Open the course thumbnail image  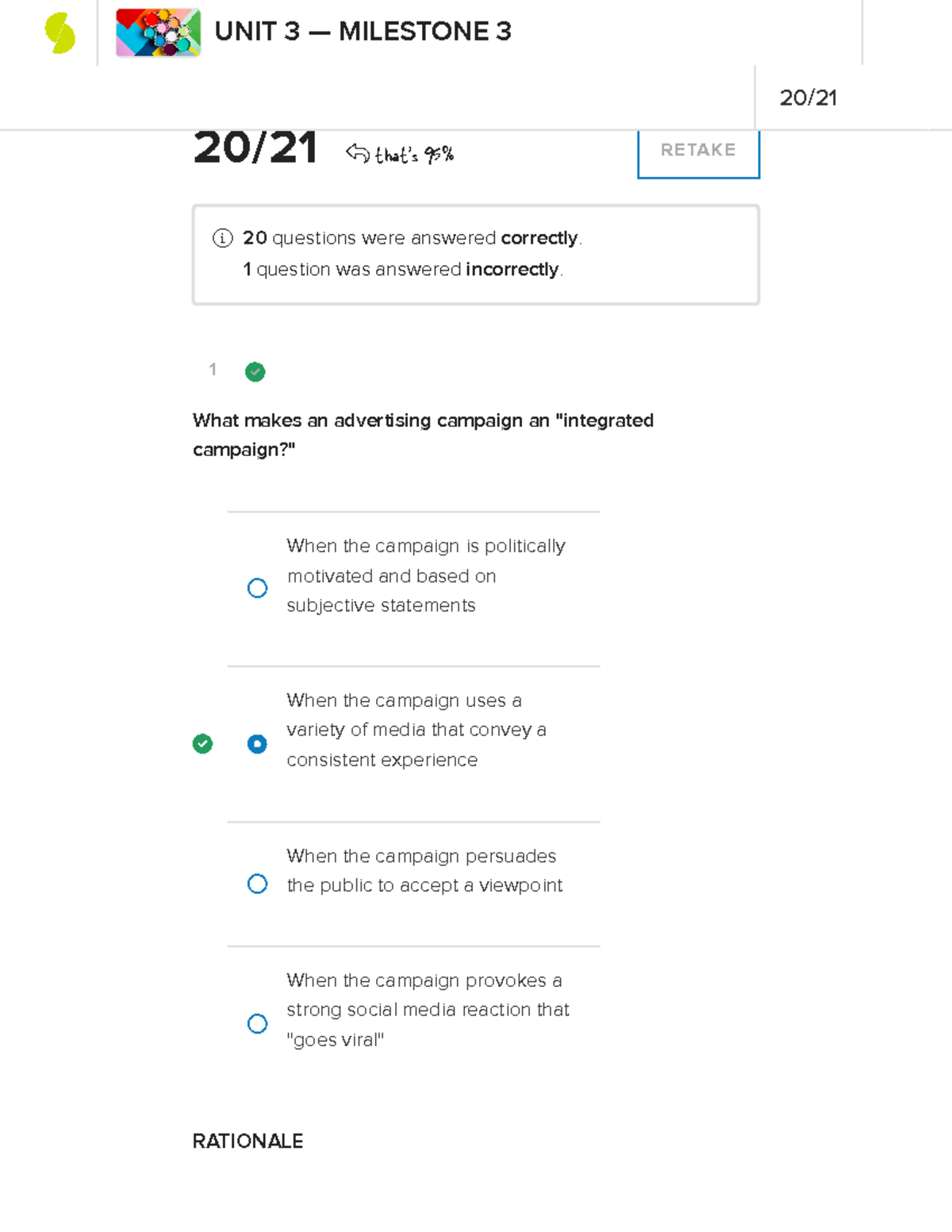tap(158, 34)
